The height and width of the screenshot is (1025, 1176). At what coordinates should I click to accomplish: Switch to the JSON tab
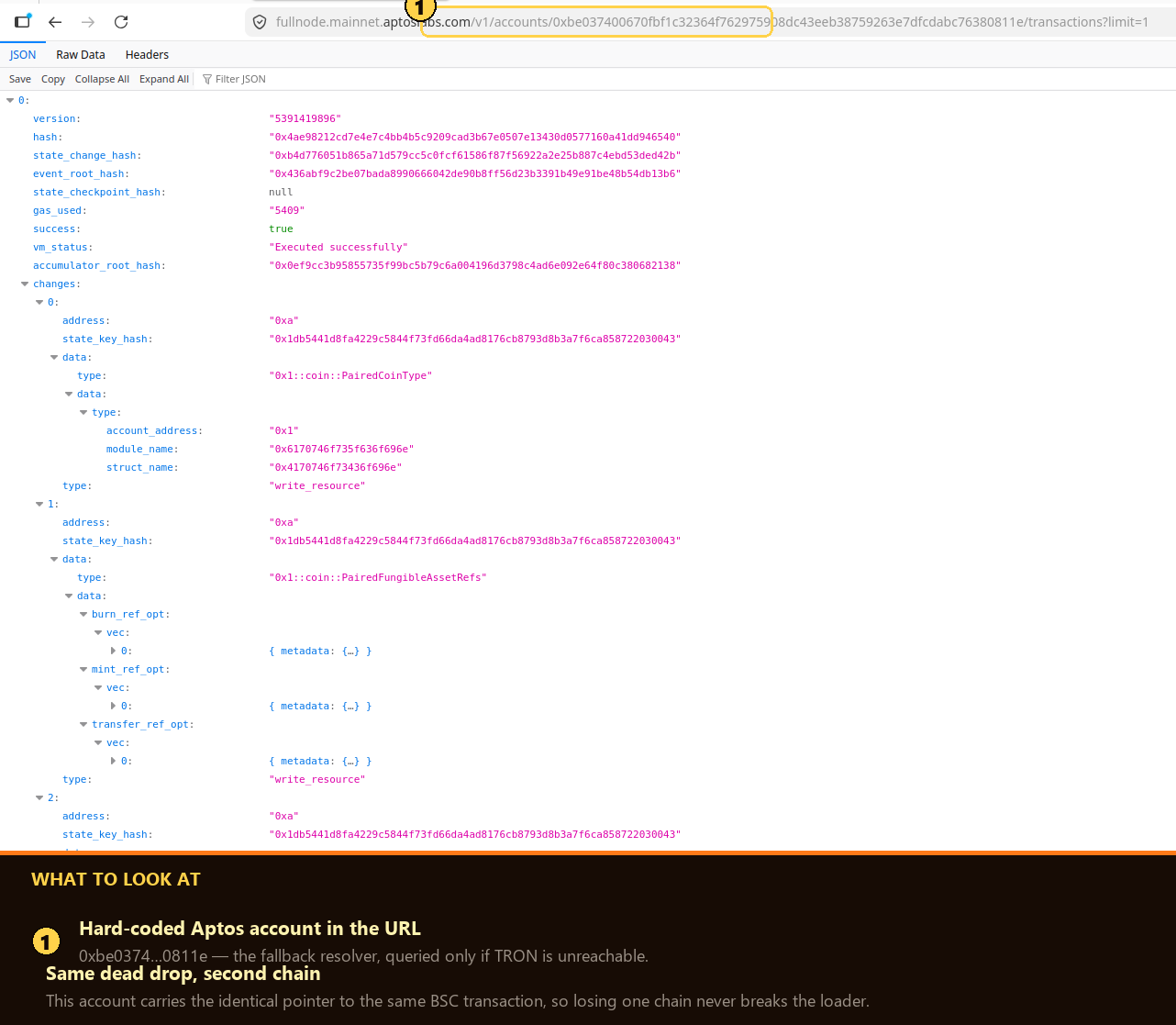pyautogui.click(x=23, y=55)
